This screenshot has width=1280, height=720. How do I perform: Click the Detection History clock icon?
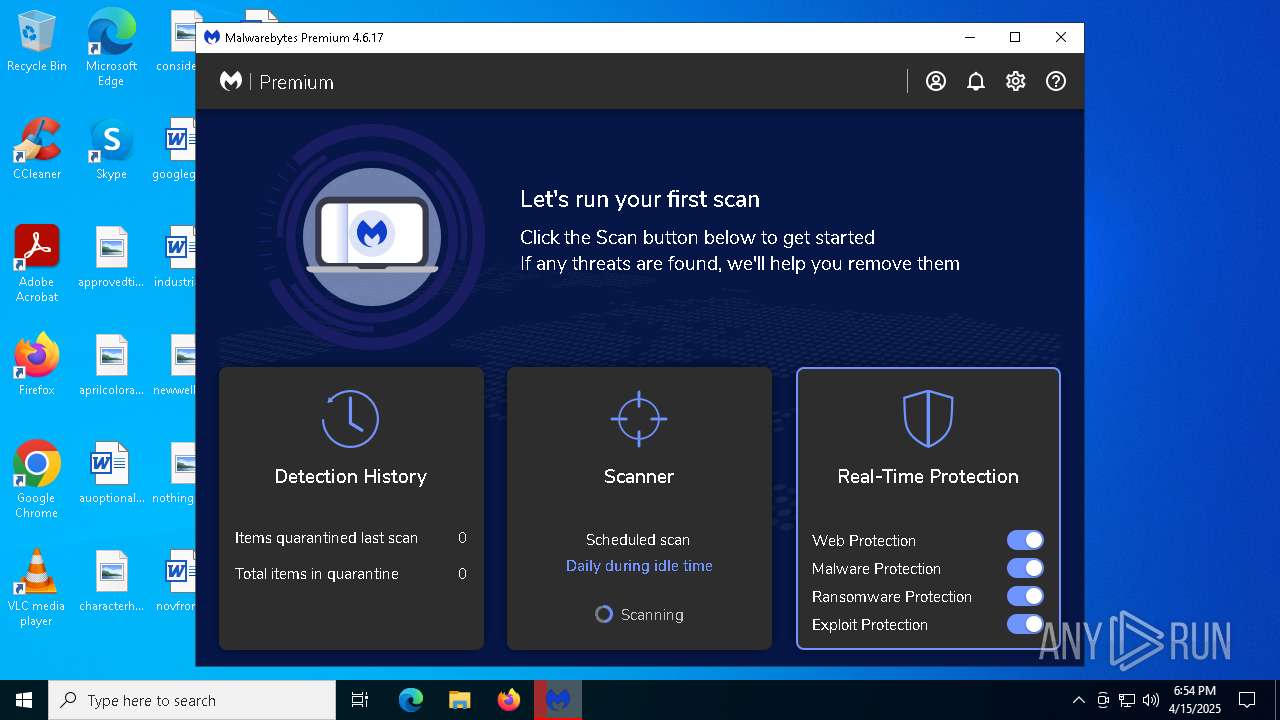(351, 418)
